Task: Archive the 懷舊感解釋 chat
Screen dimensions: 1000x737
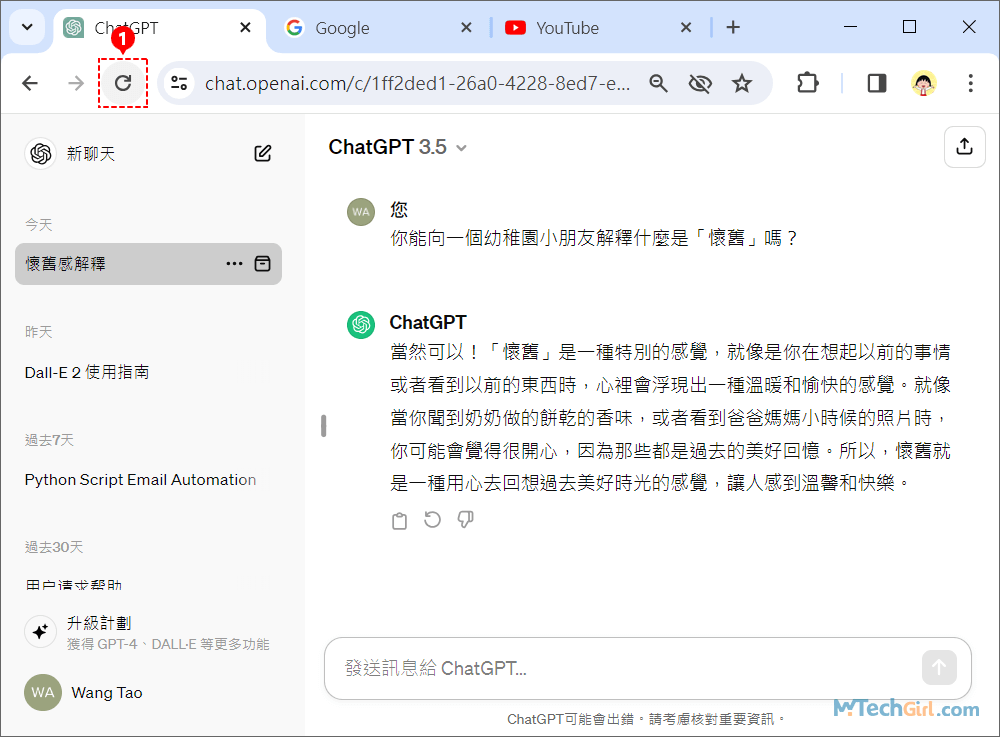Action: [x=263, y=263]
